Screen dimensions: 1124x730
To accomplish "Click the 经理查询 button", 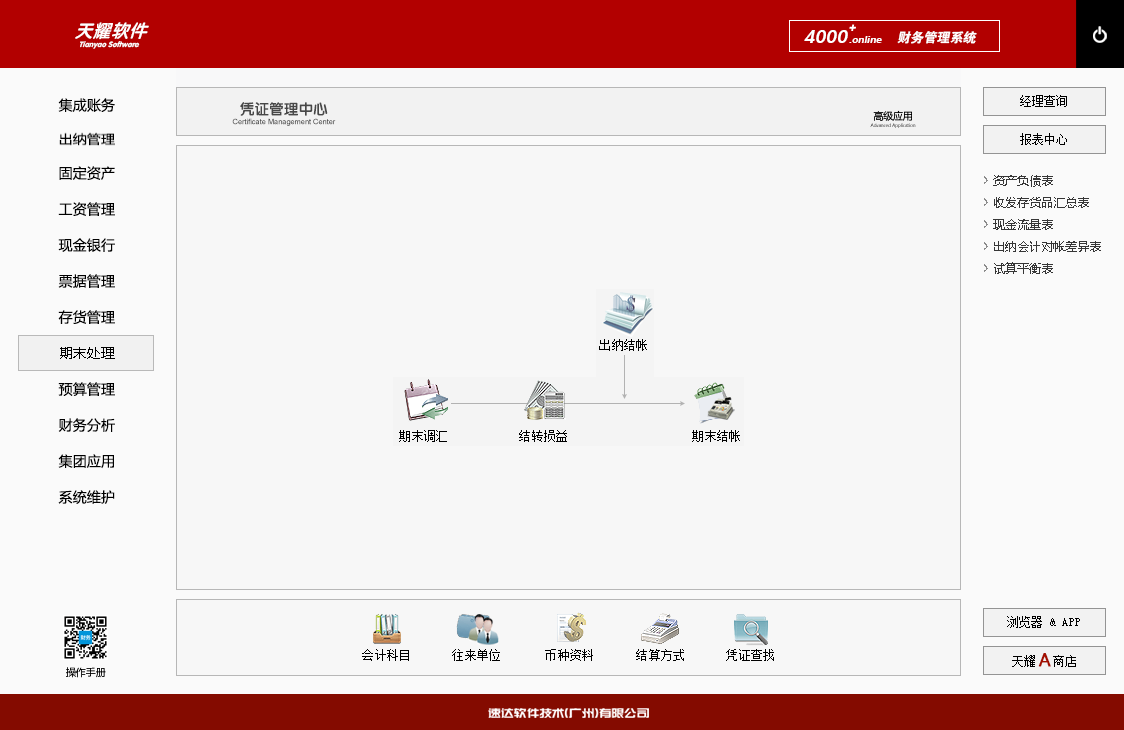I will [1044, 101].
